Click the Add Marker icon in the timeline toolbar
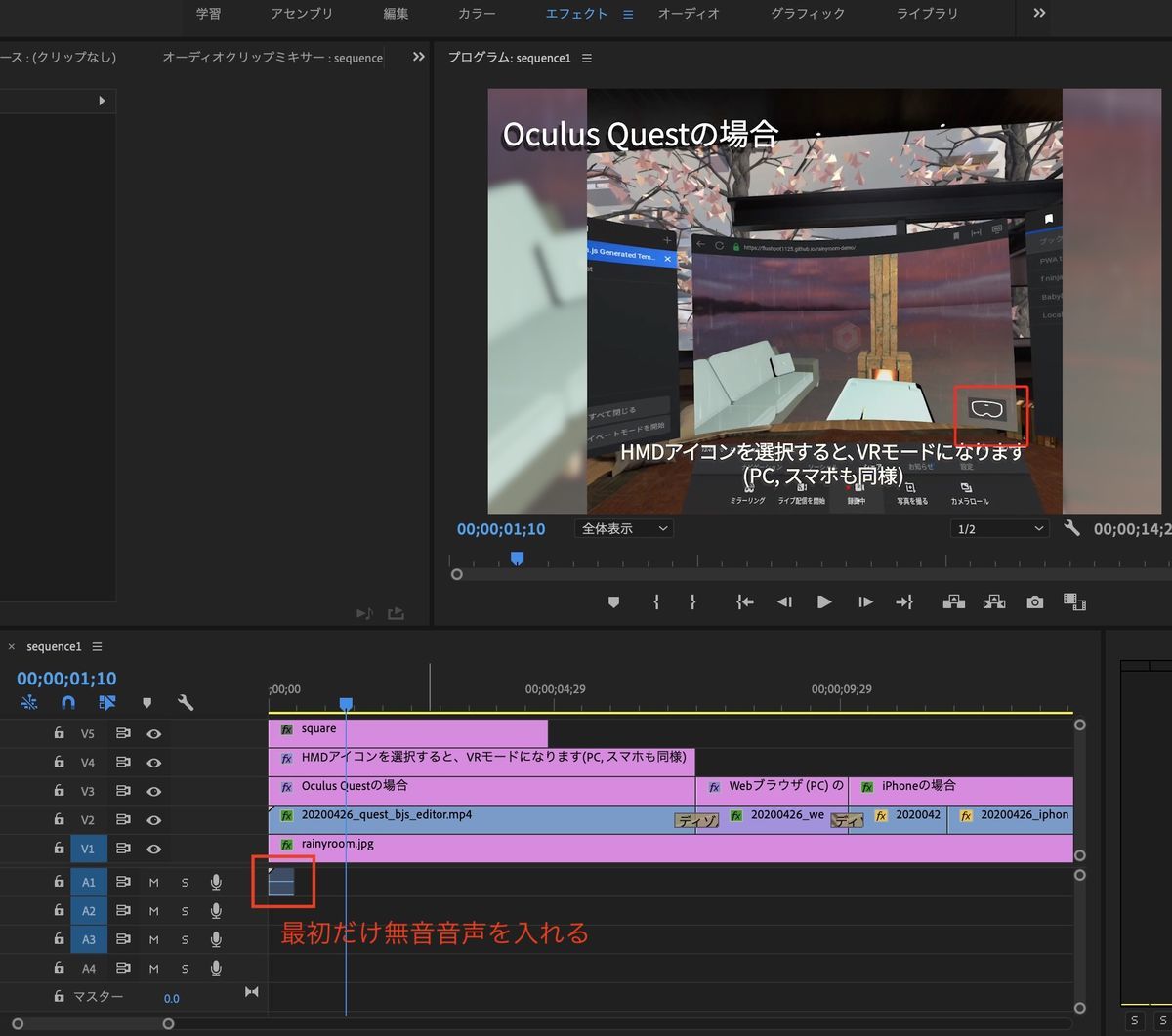 147,702
